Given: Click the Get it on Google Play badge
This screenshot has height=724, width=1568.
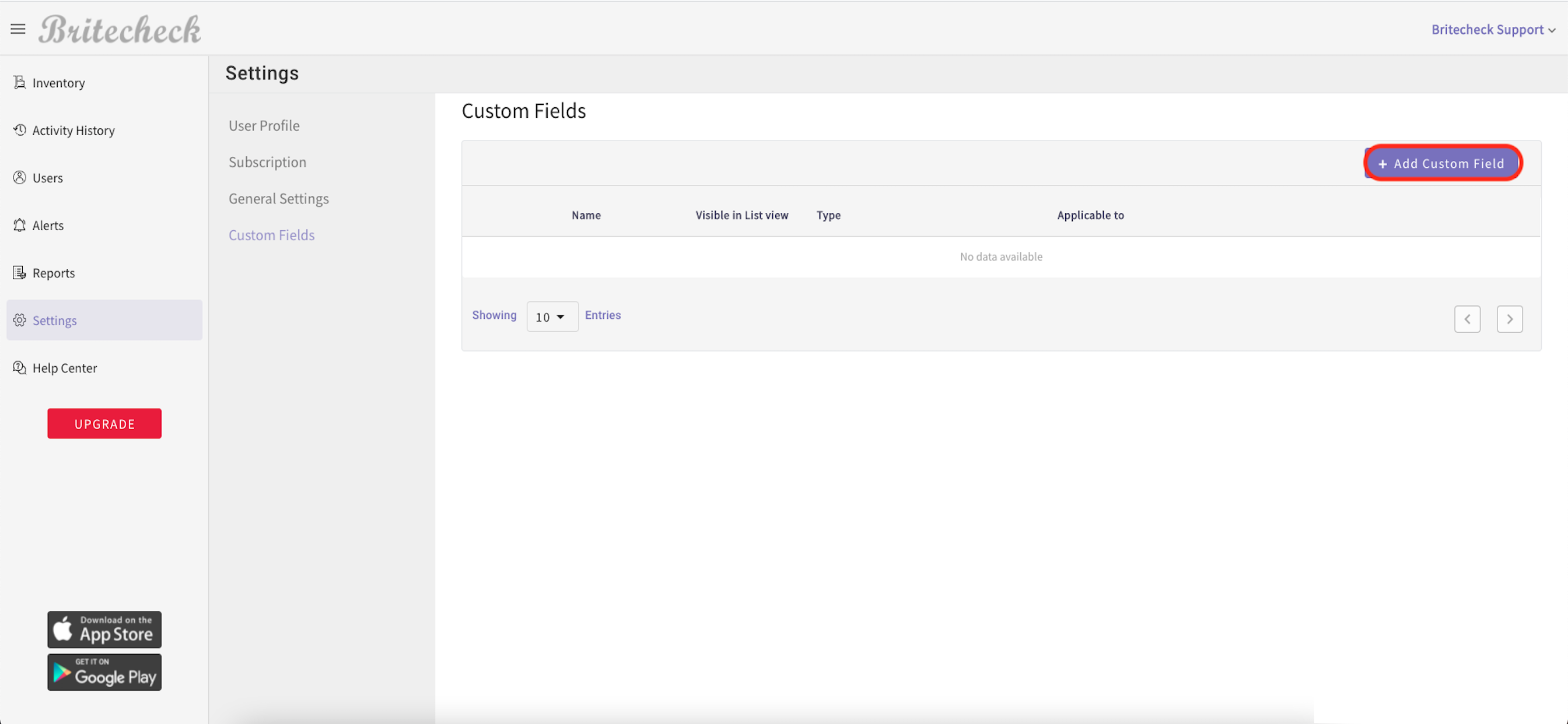Looking at the screenshot, I should [x=104, y=672].
